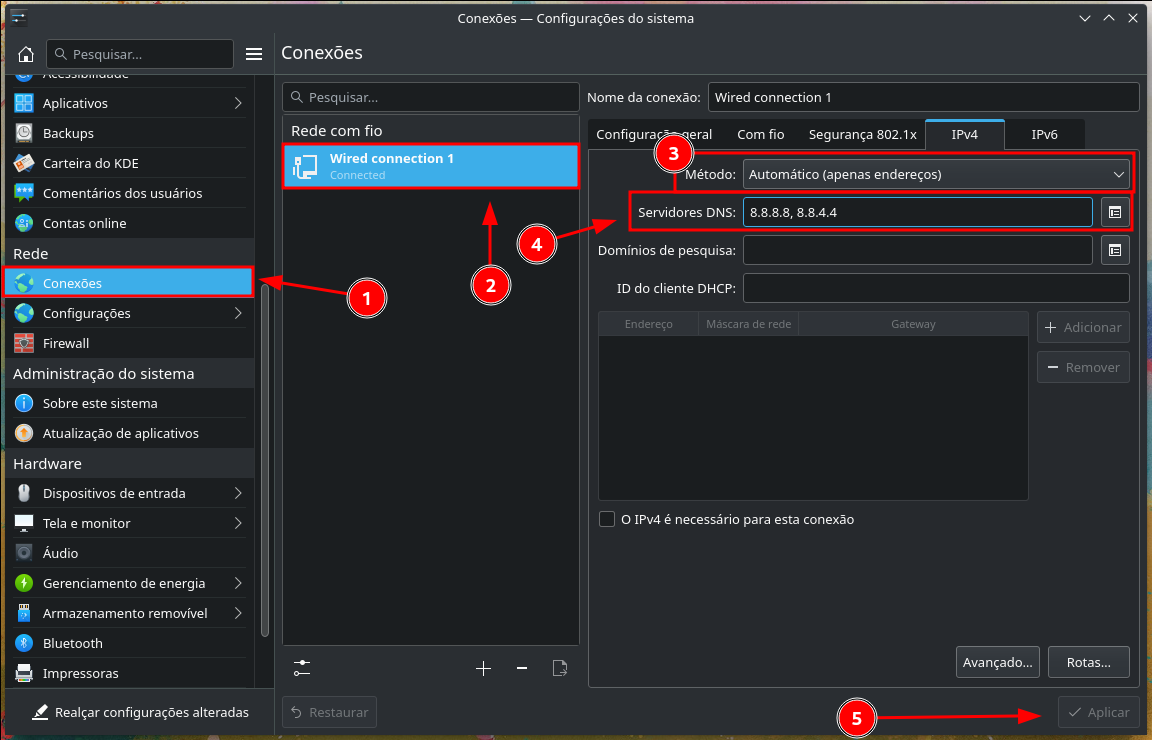Click the export connection icon
Image resolution: width=1152 pixels, height=740 pixels.
pos(559,668)
